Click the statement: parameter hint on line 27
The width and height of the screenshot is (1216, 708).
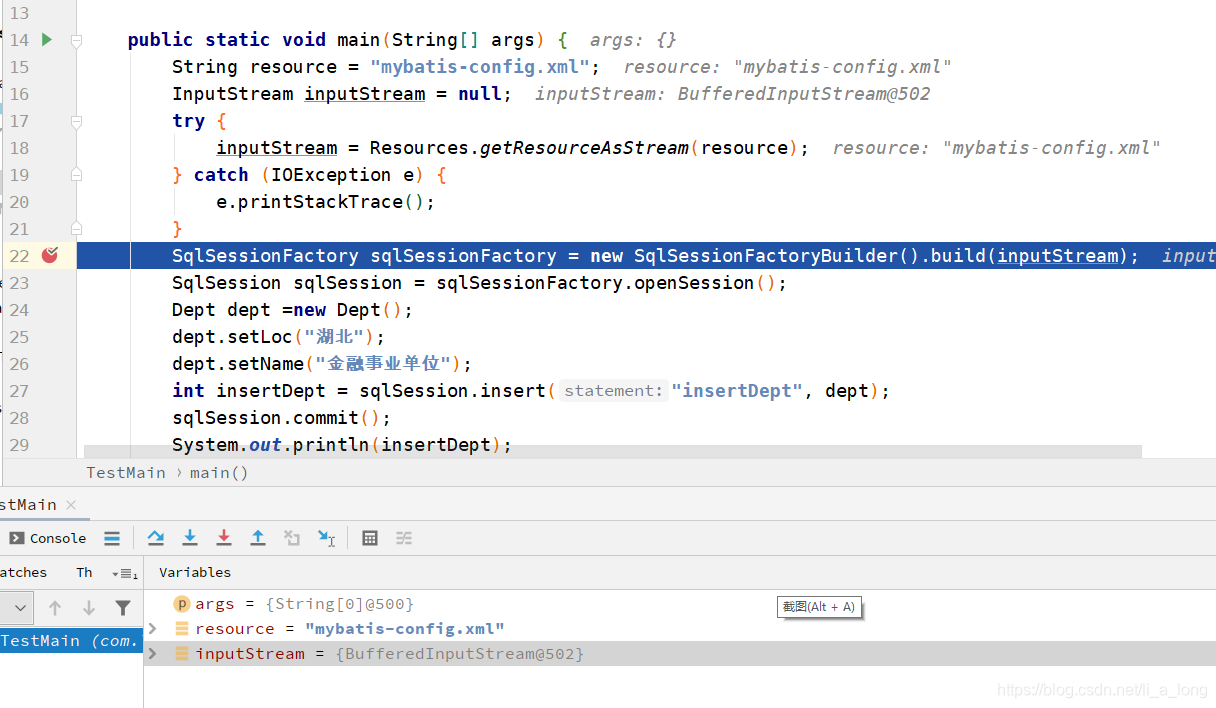[613, 391]
